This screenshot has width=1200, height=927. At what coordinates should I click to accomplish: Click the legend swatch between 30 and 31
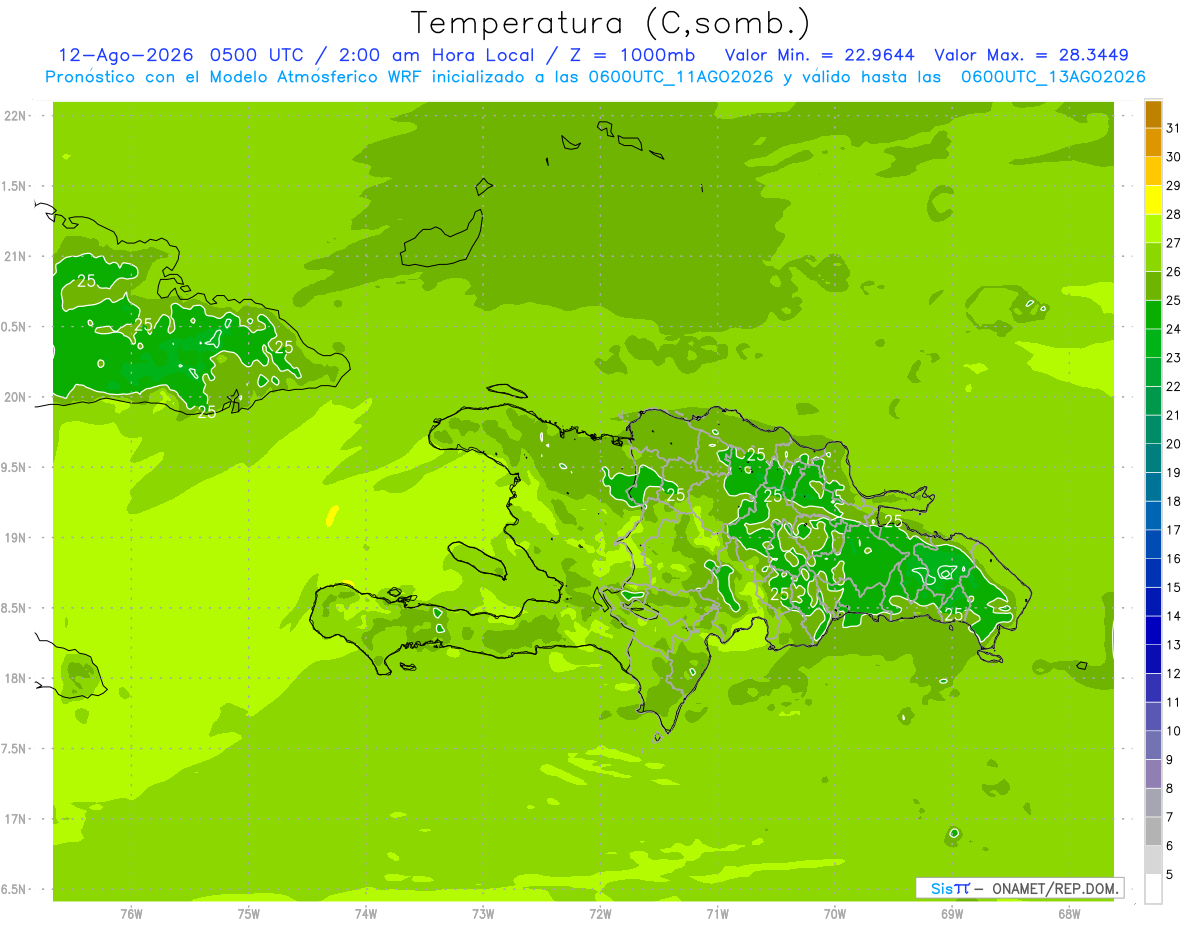pyautogui.click(x=1153, y=142)
